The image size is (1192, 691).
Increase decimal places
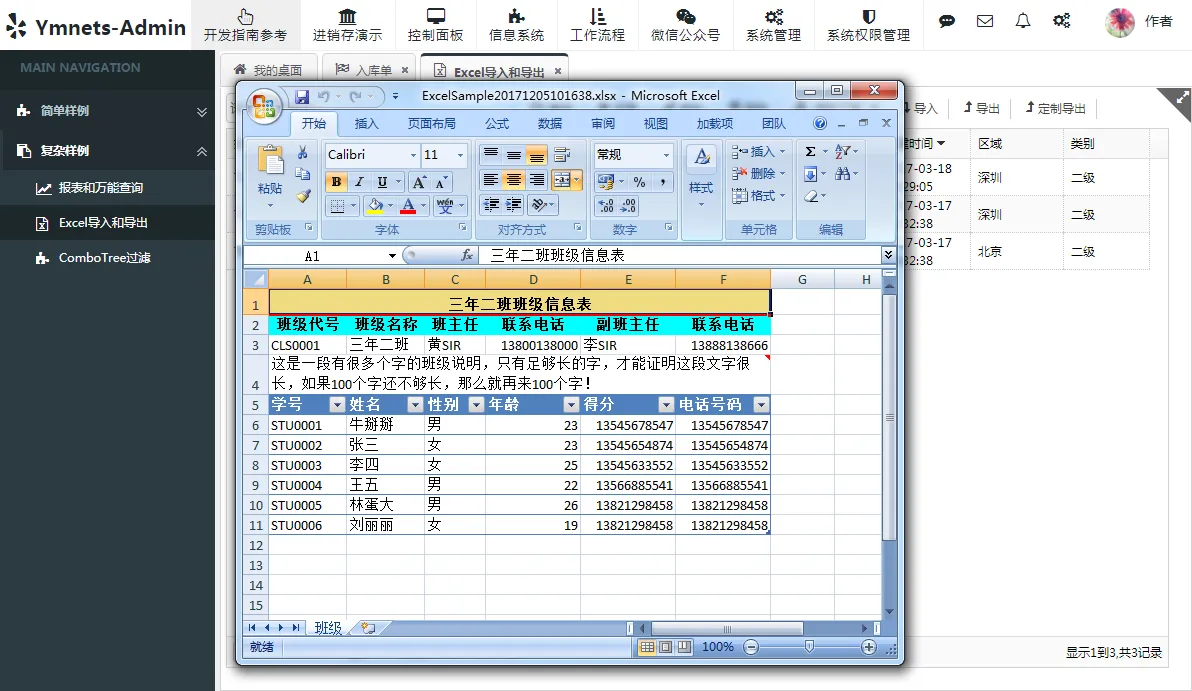[606, 206]
